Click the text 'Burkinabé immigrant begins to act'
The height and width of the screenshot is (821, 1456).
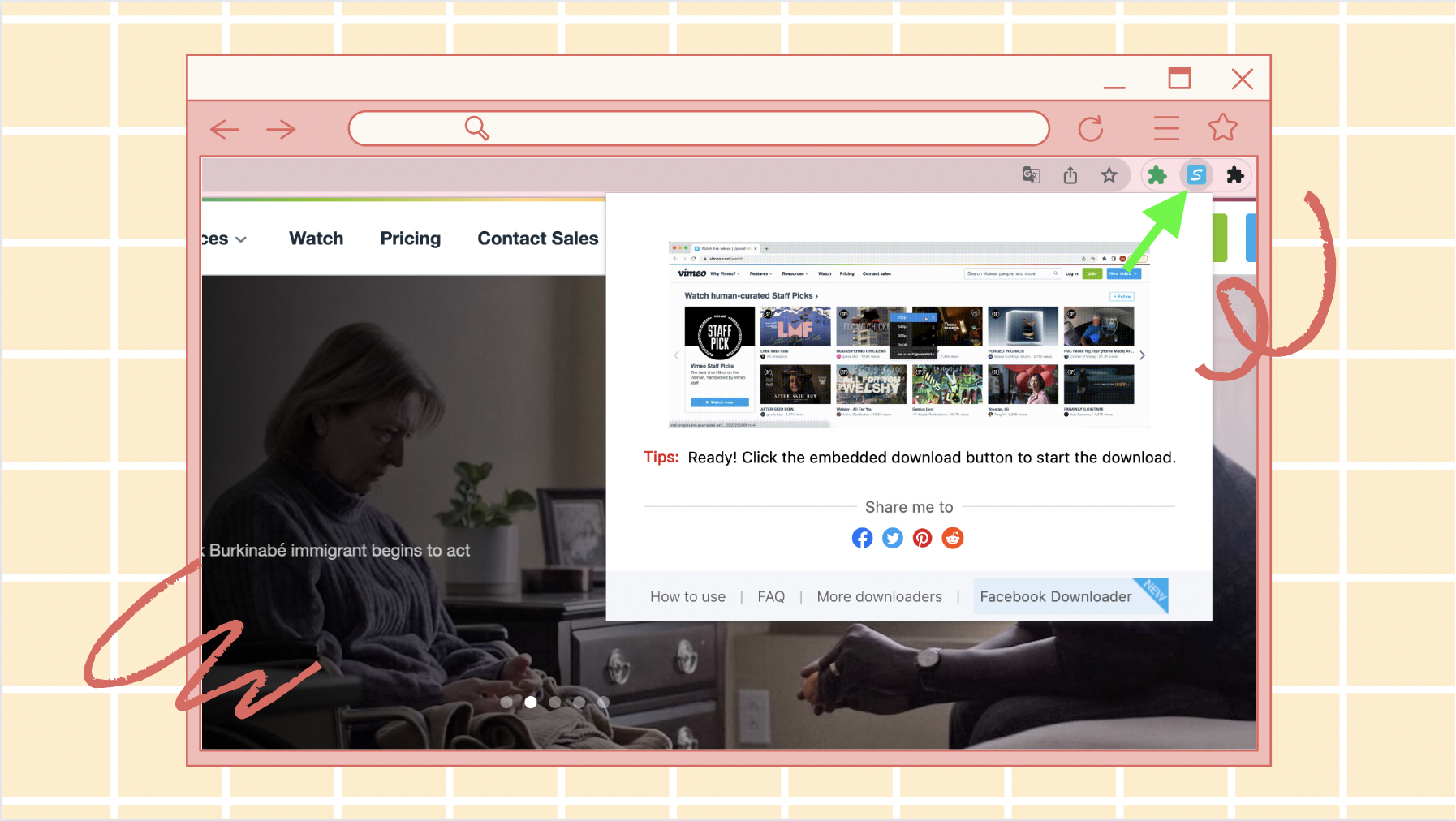point(339,551)
